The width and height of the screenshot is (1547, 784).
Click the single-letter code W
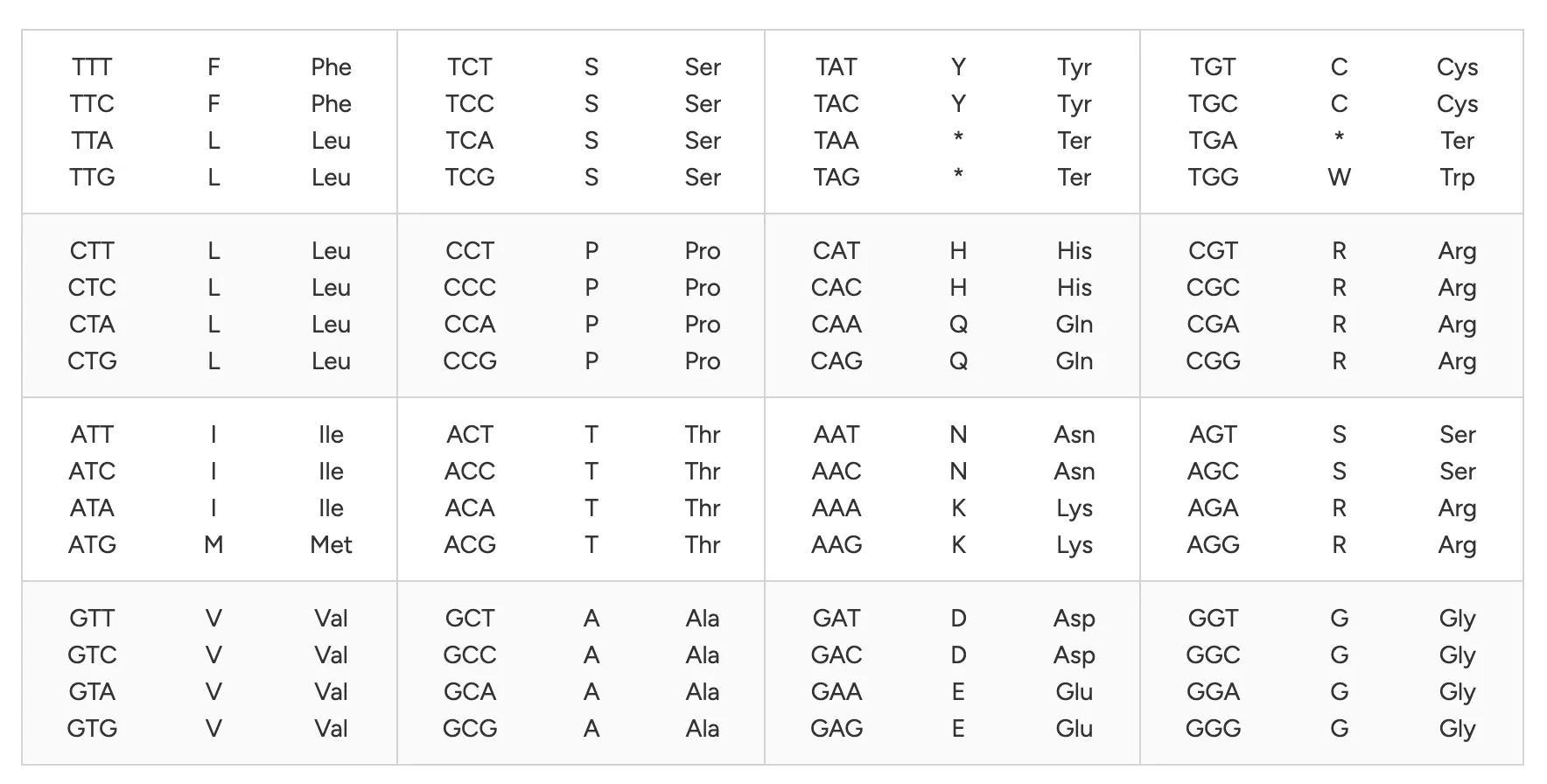coord(1339,178)
